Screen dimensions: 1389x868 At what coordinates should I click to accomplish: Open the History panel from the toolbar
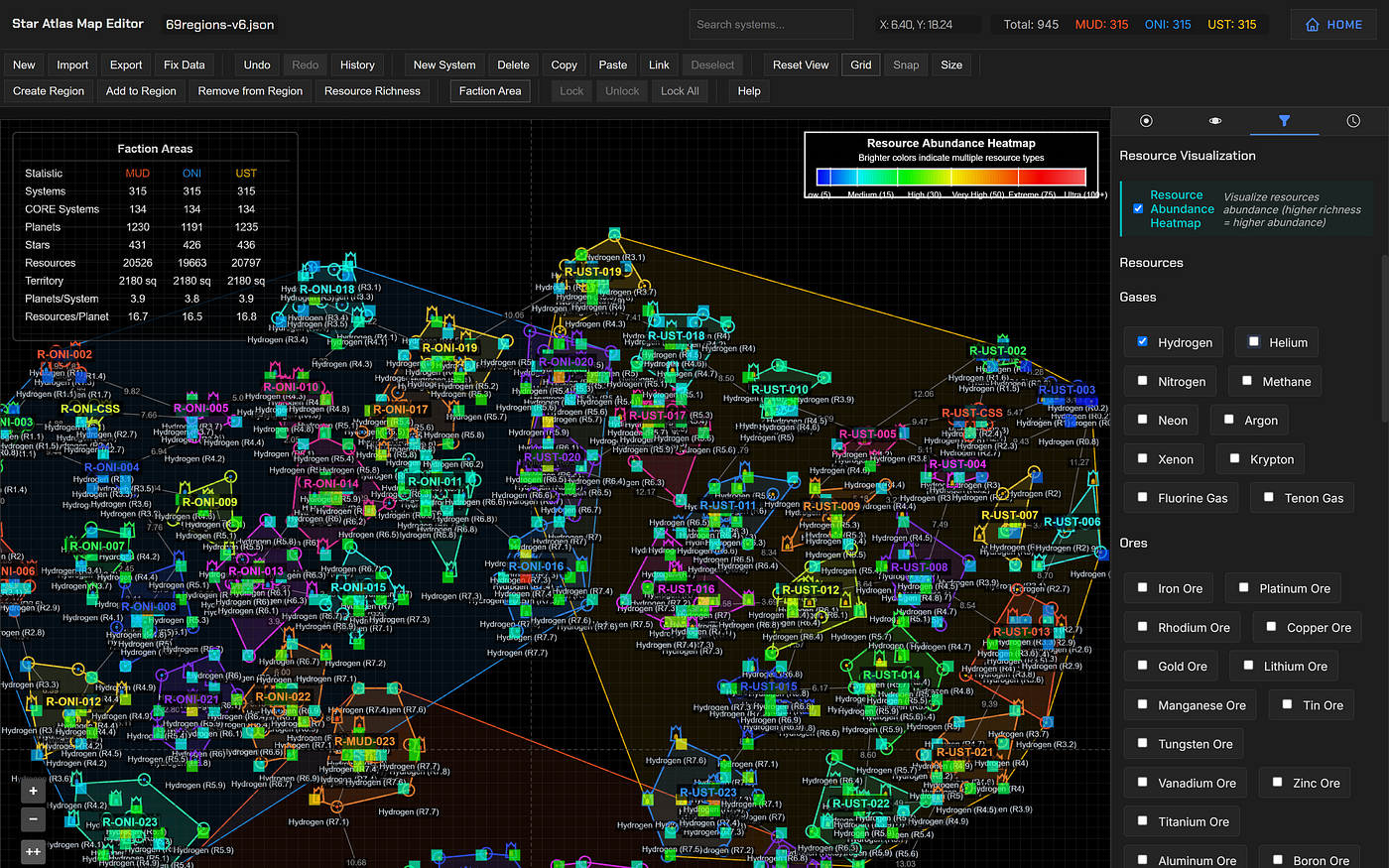(x=357, y=64)
